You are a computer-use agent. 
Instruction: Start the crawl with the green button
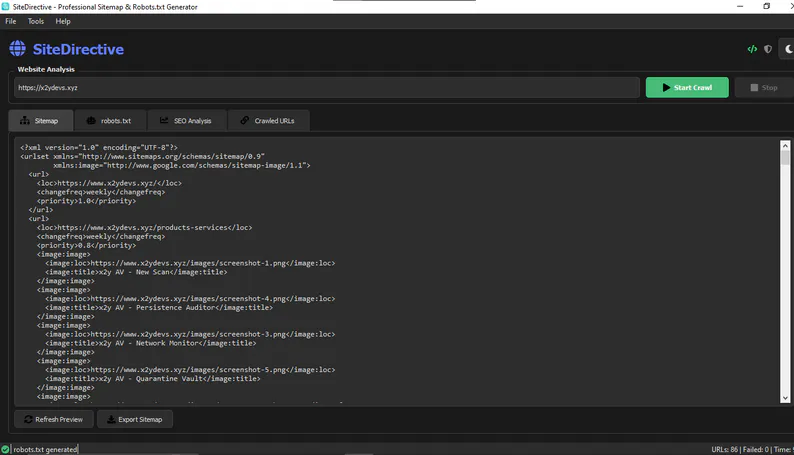pos(687,88)
